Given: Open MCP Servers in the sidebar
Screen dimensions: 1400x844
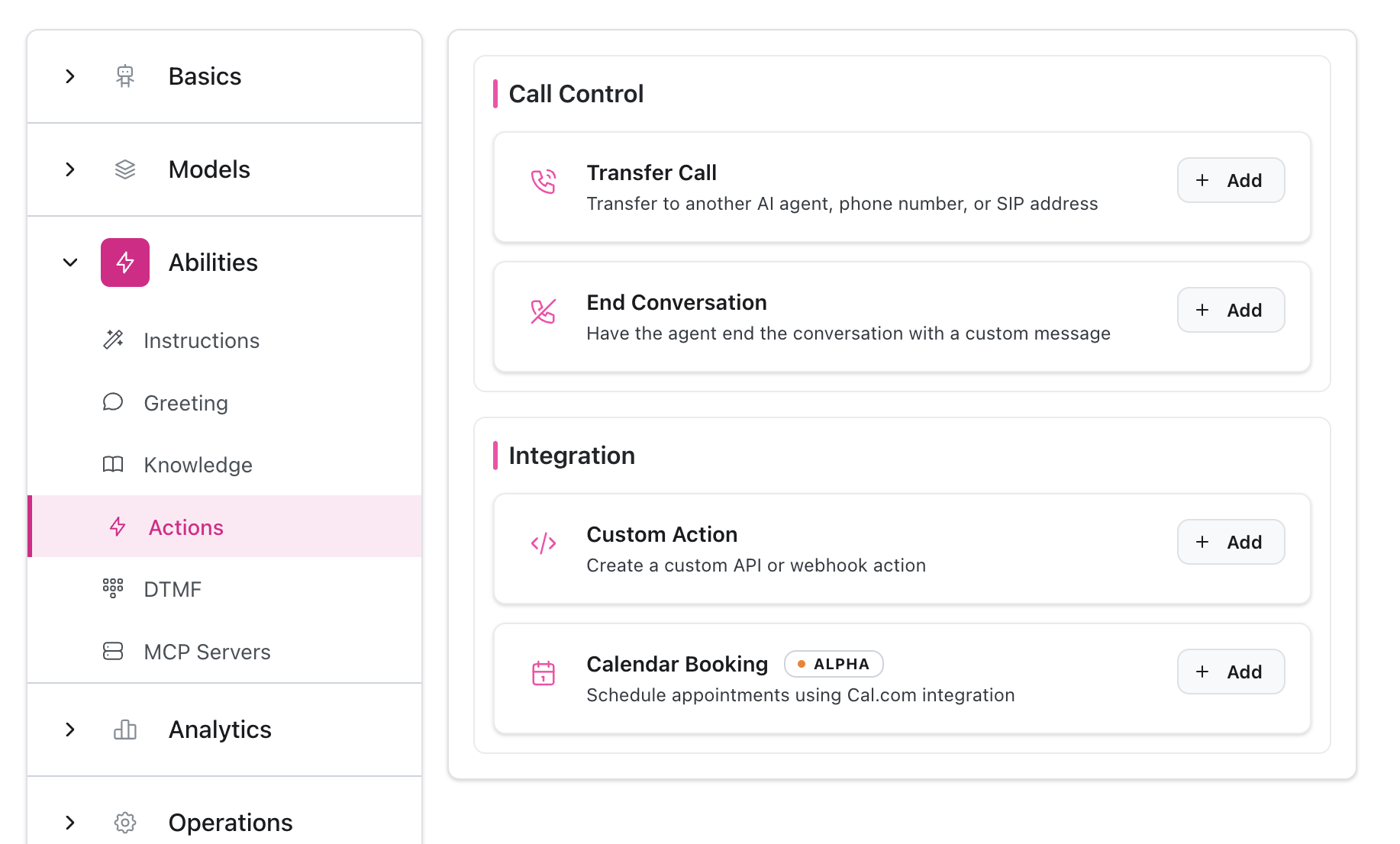Looking at the screenshot, I should [x=207, y=652].
